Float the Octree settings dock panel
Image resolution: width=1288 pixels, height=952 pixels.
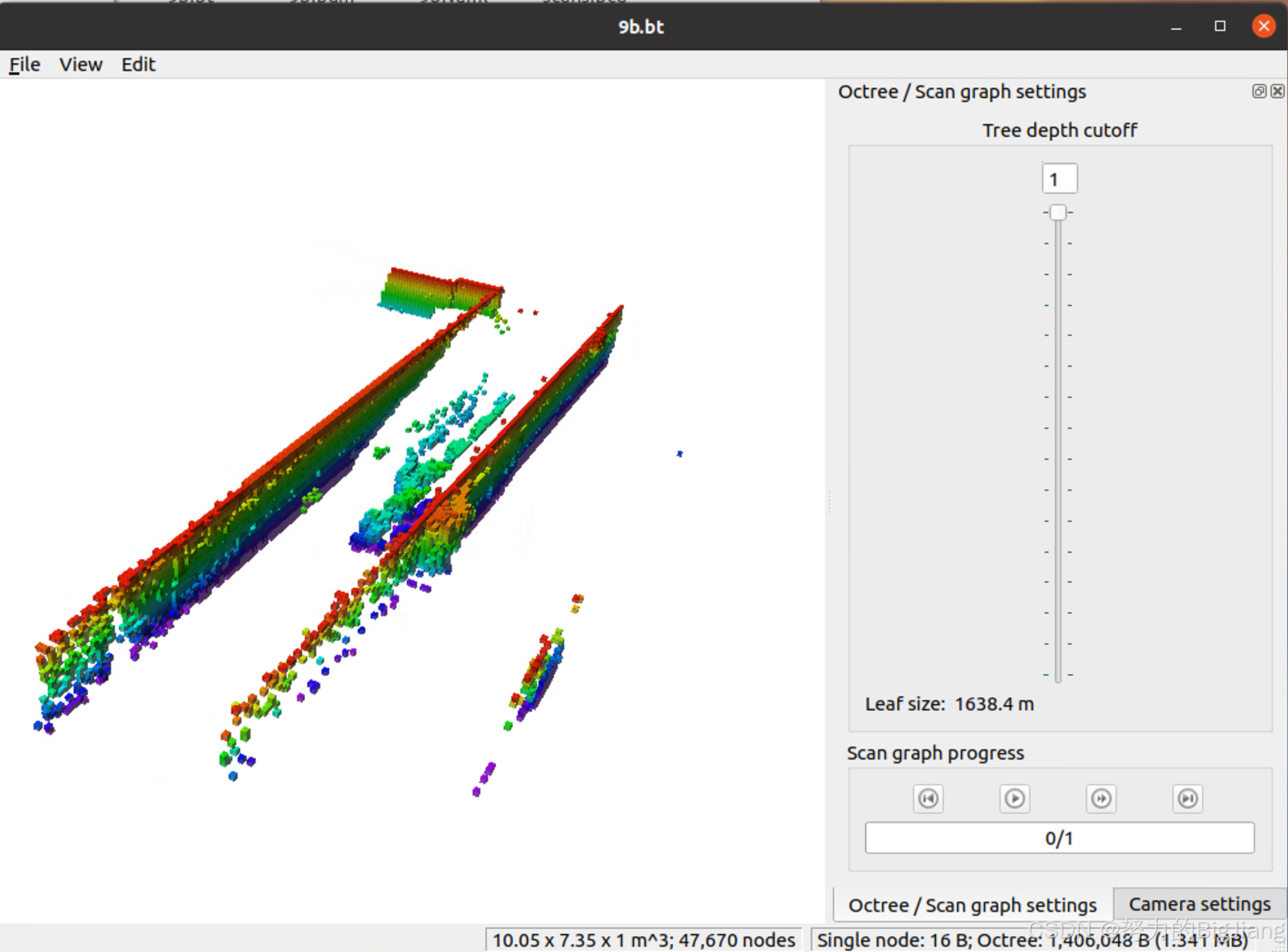(1258, 92)
